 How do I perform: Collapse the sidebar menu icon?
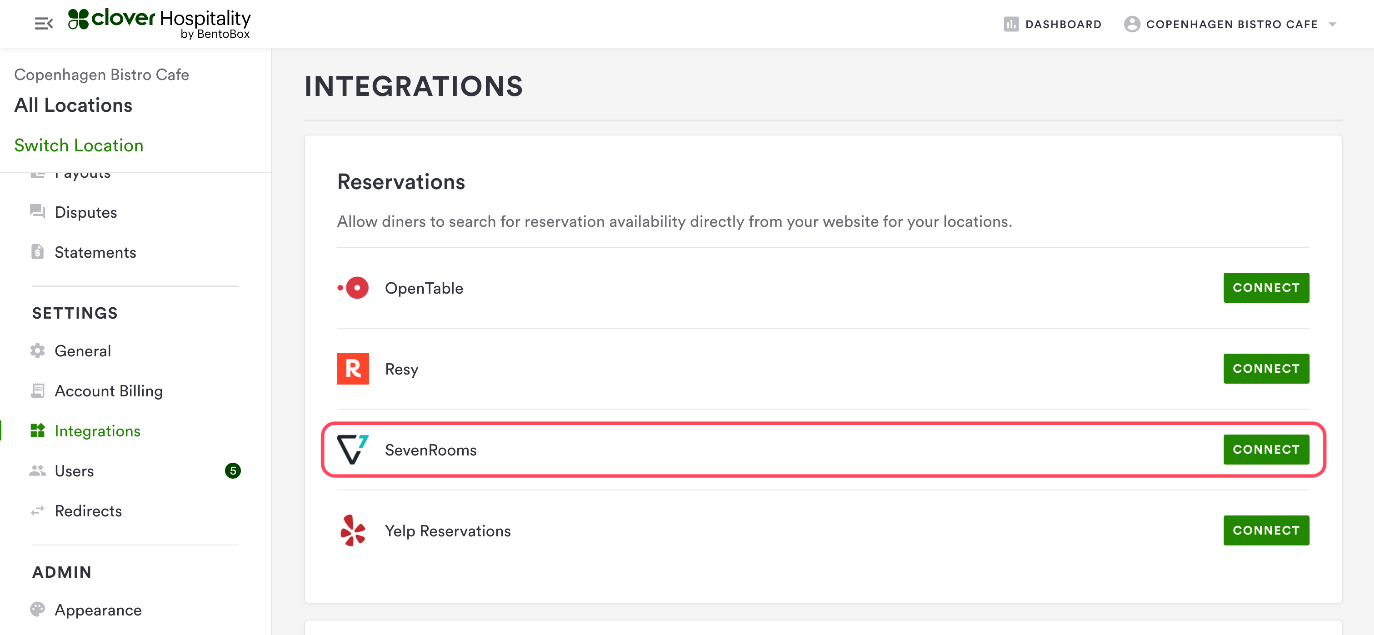click(x=43, y=23)
